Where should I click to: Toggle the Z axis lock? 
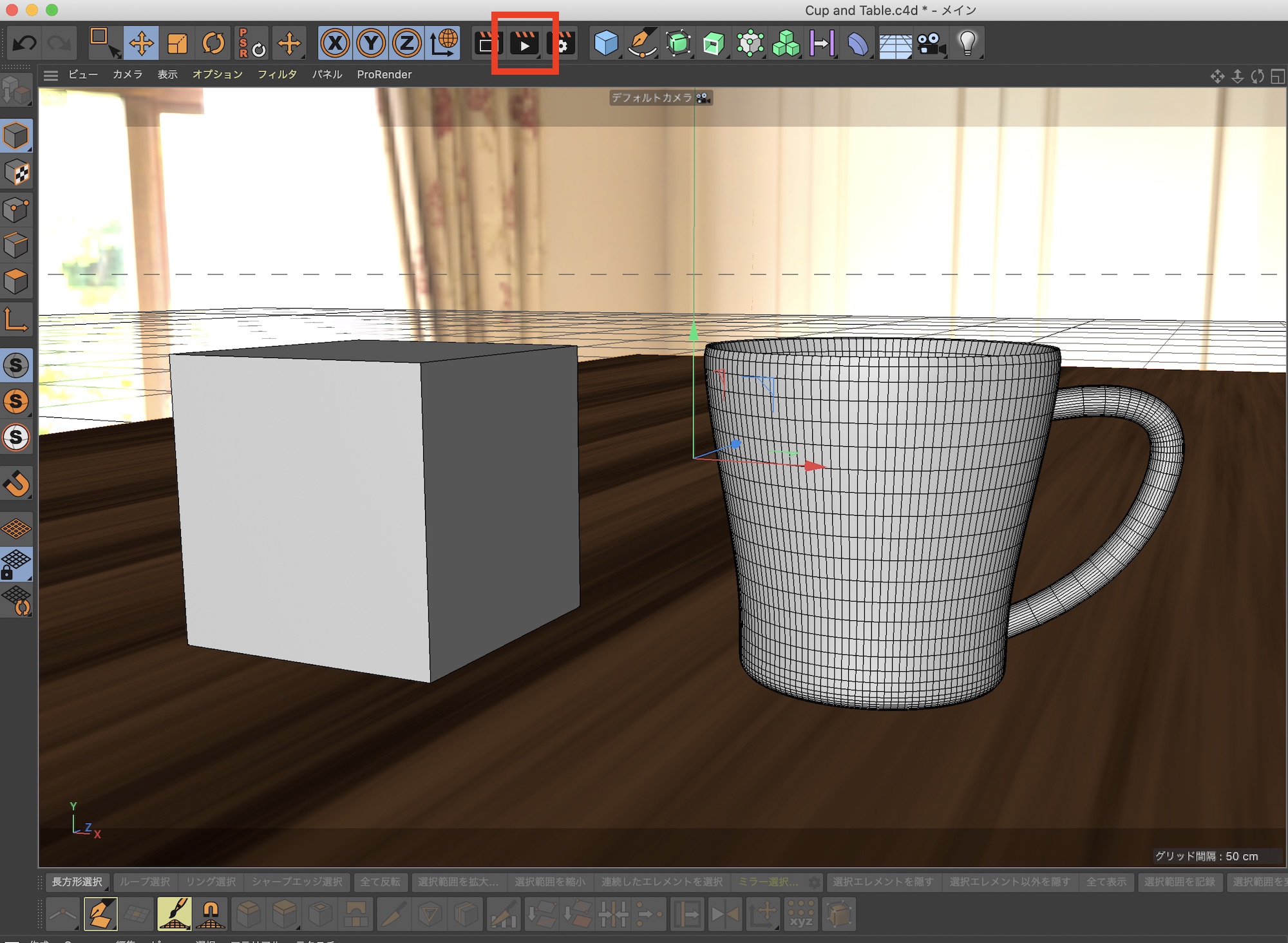(x=406, y=44)
